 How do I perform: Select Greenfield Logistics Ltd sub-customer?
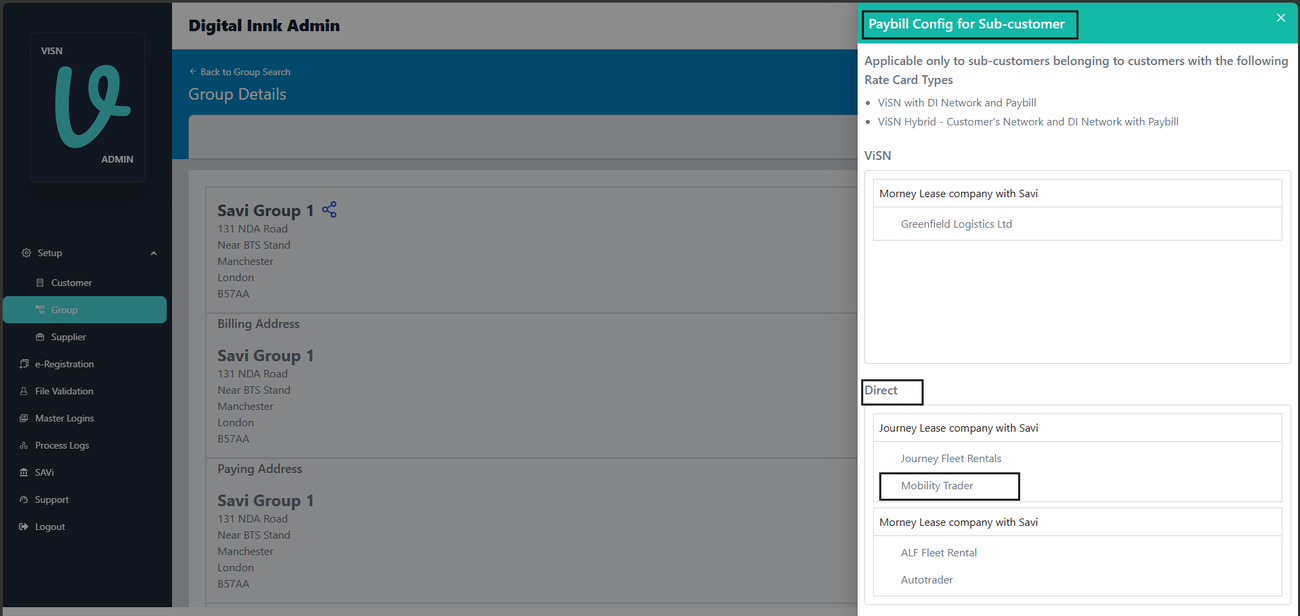tap(956, 224)
